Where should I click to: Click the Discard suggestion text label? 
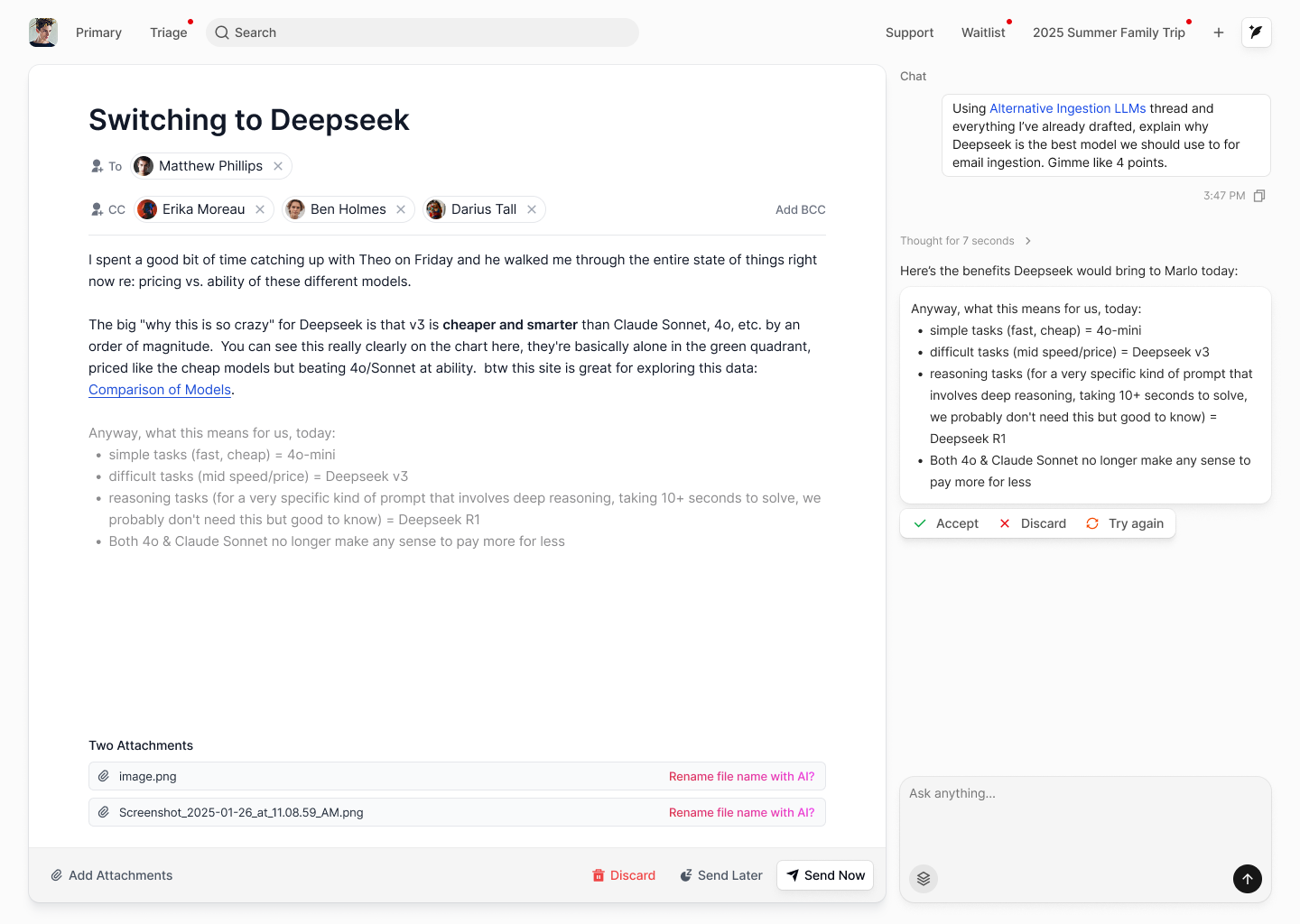coord(1044,523)
